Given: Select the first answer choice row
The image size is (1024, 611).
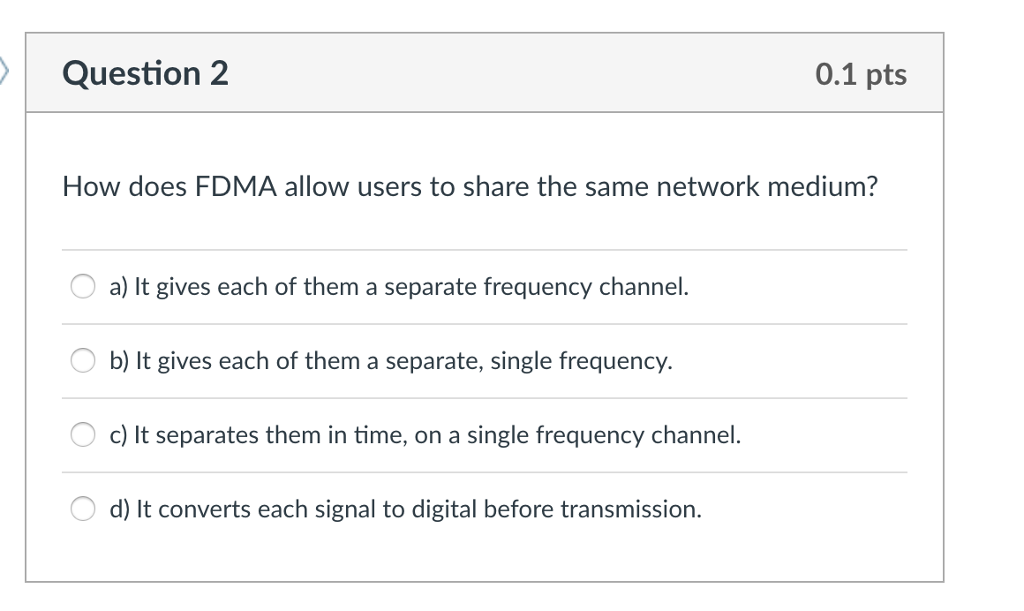Looking at the screenshot, I should click(400, 287).
